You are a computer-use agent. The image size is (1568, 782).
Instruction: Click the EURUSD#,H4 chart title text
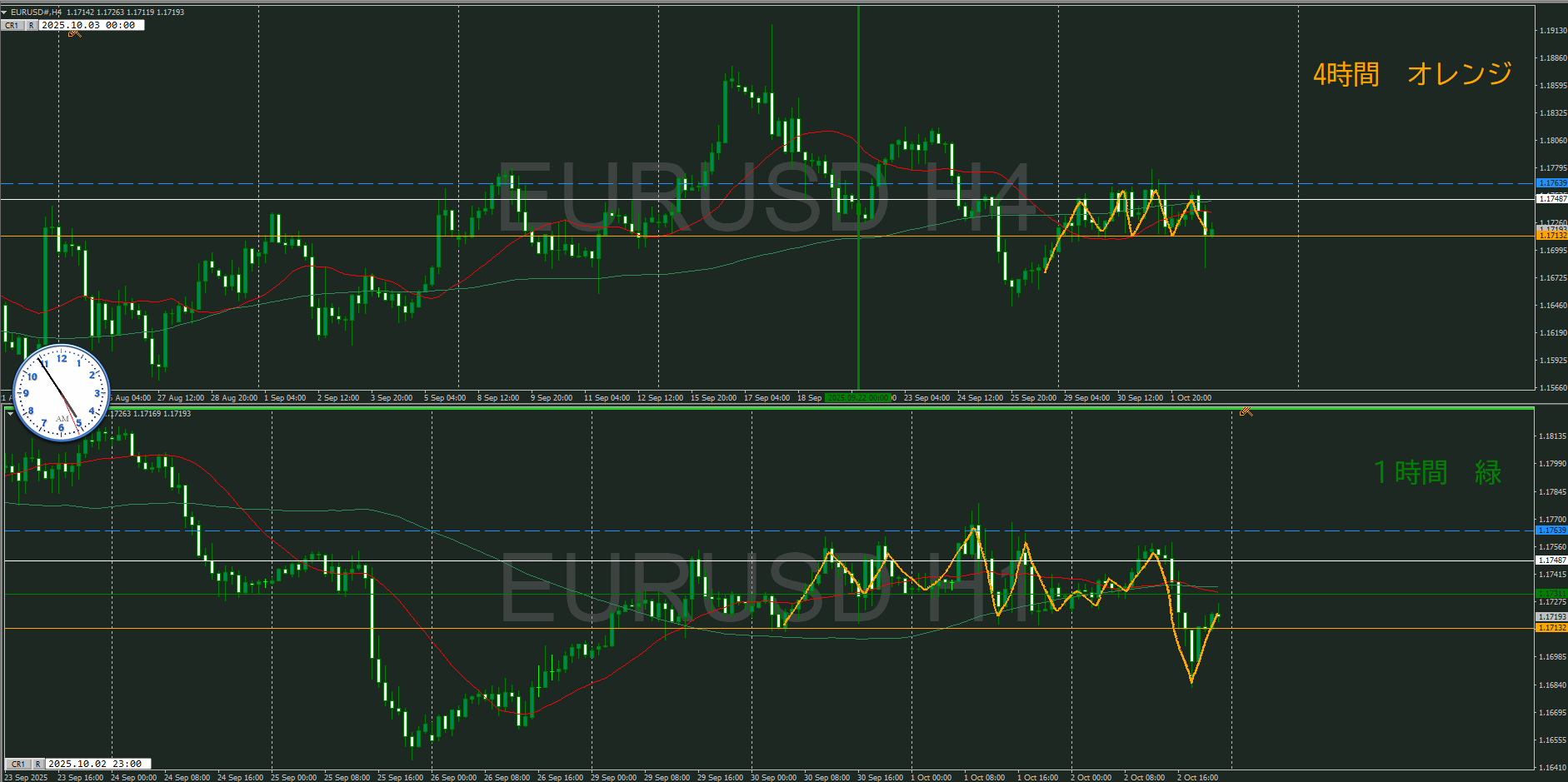[36, 12]
